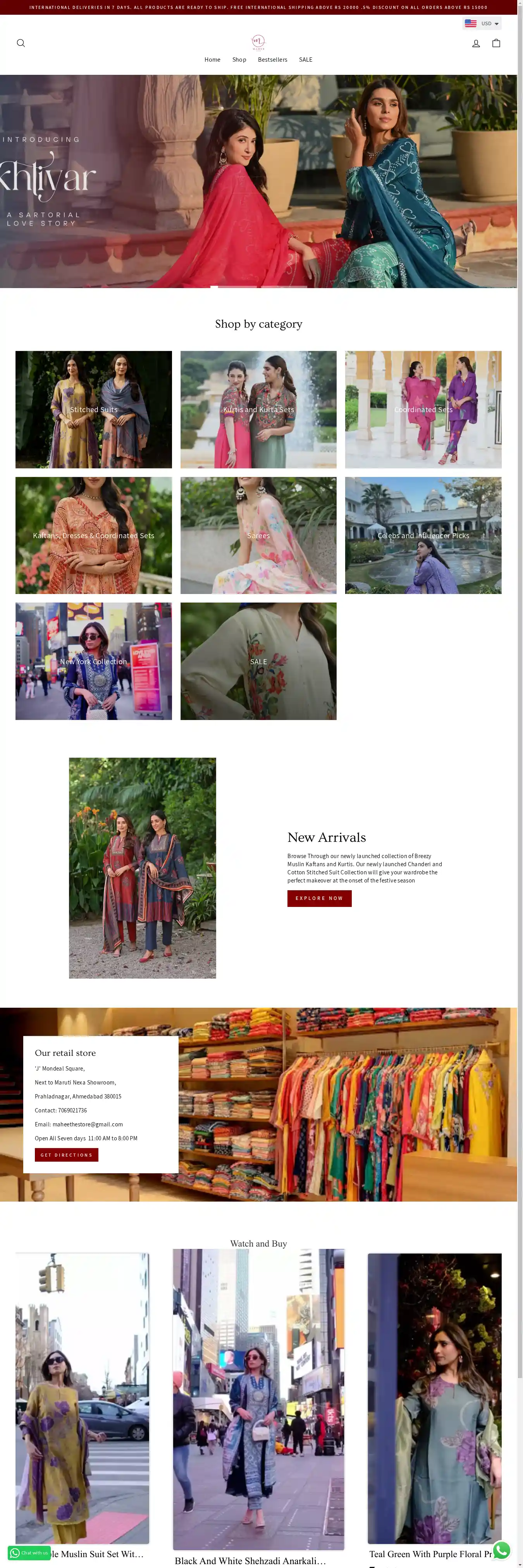Select the SALE navigation link
523x1568 pixels.
[x=306, y=60]
